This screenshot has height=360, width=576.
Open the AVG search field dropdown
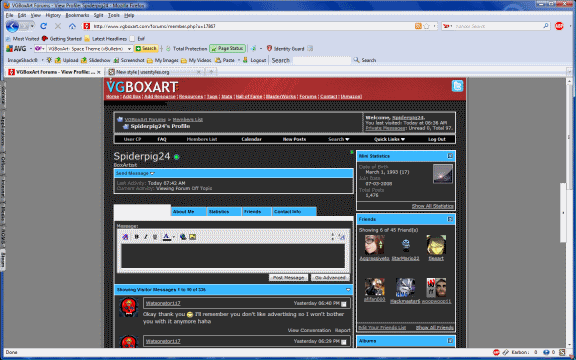click(x=129, y=48)
